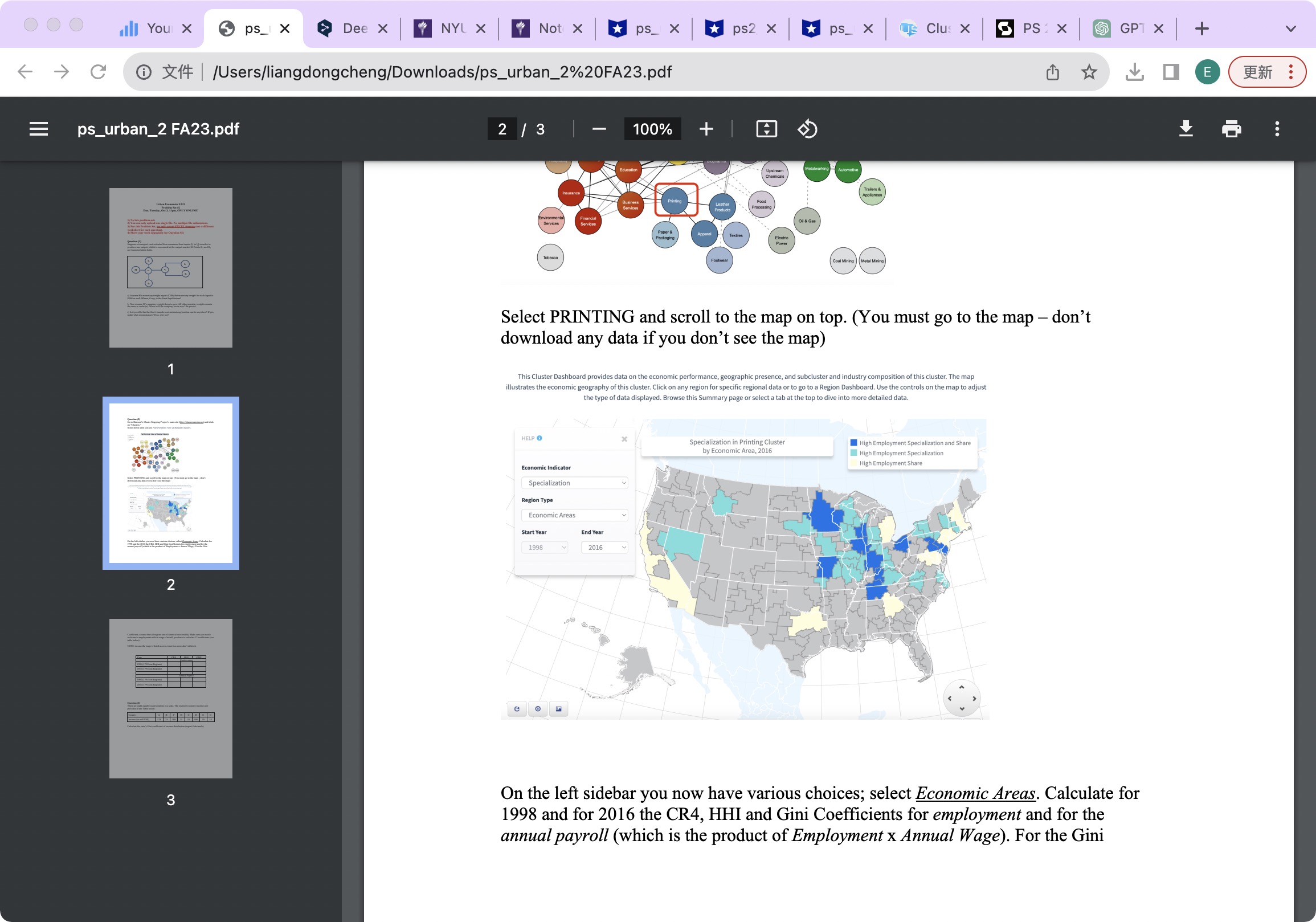Select page 1 thumbnail
This screenshot has width=1316, height=922.
click(171, 268)
